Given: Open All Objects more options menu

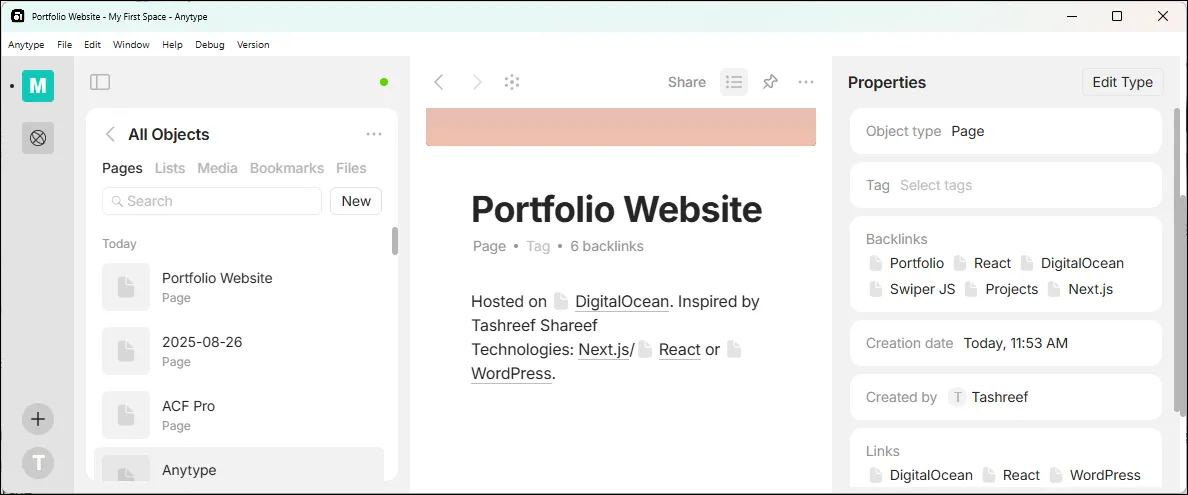Looking at the screenshot, I should [x=374, y=134].
